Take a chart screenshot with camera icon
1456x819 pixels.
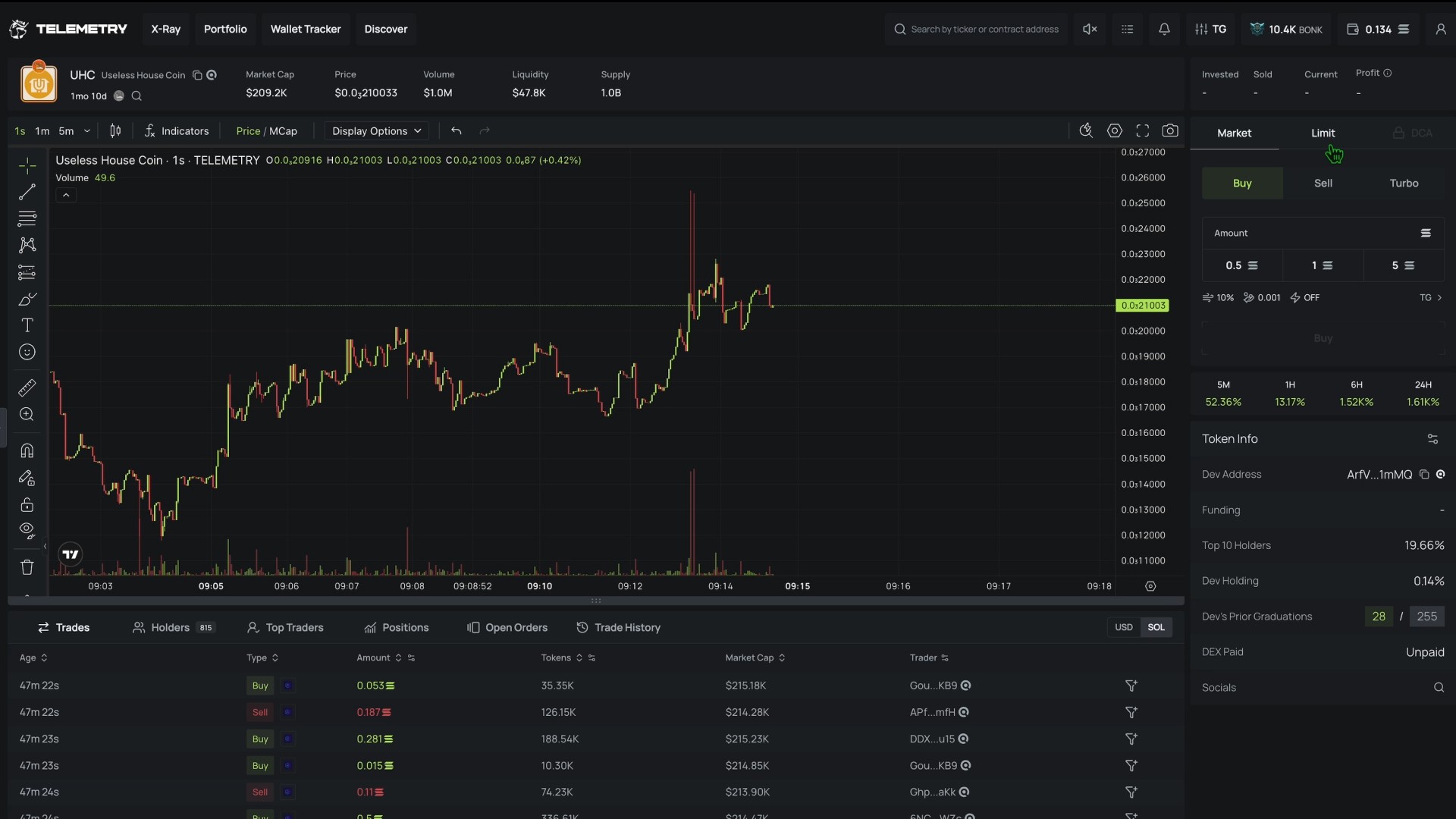[x=1170, y=130]
